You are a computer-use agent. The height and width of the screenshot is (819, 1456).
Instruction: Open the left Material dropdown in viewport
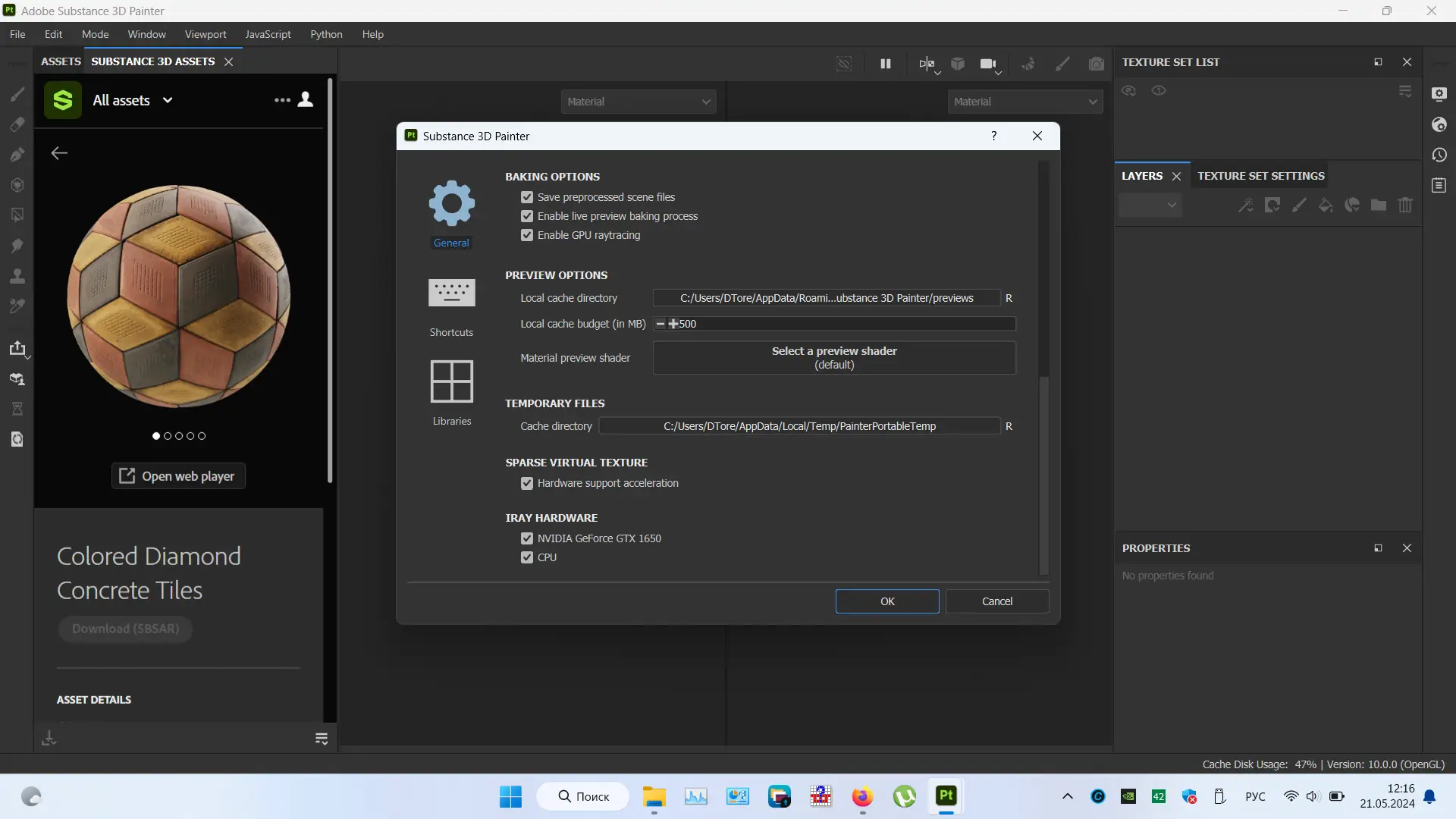pyautogui.click(x=638, y=102)
